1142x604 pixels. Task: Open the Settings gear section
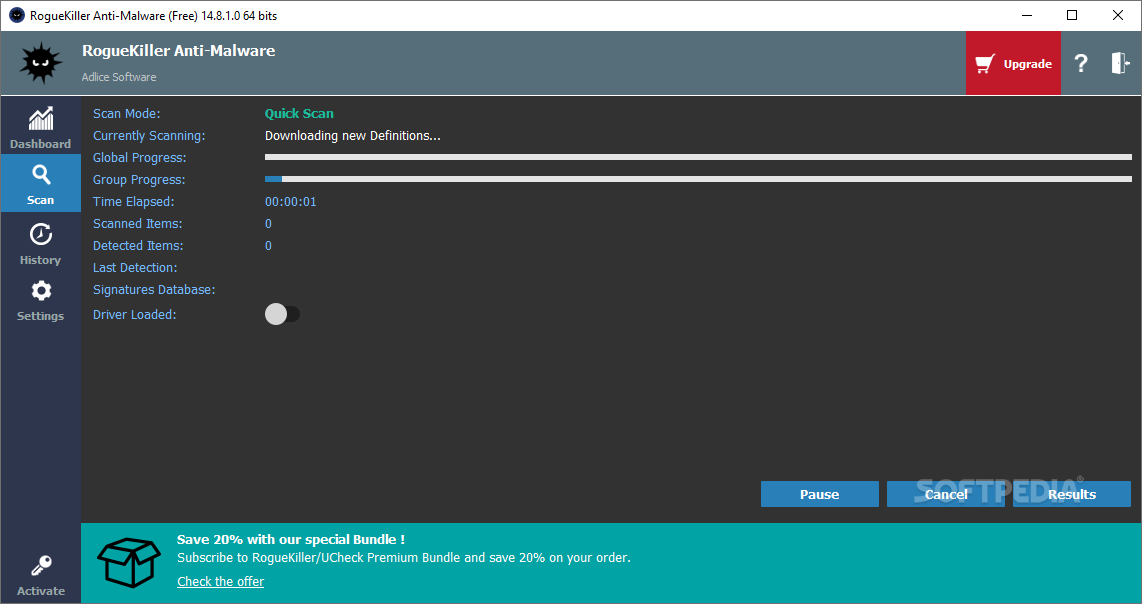point(41,299)
